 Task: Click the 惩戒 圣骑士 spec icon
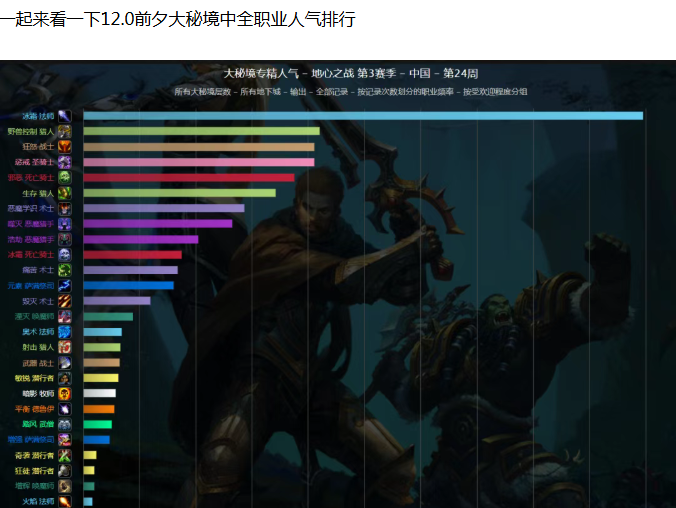pyautogui.click(x=65, y=162)
